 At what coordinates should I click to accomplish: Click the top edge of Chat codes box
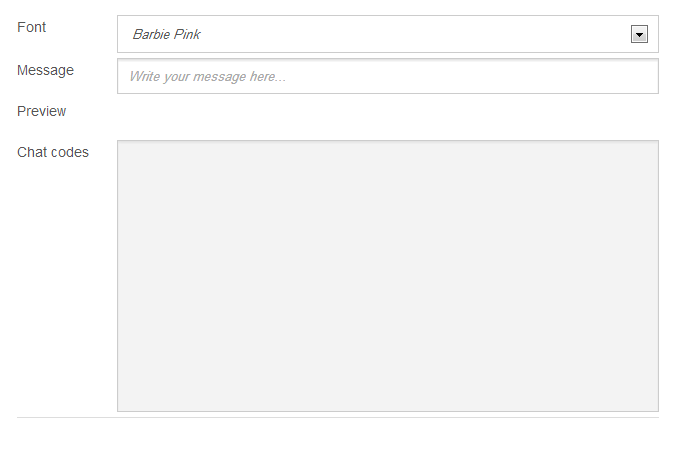point(387,141)
